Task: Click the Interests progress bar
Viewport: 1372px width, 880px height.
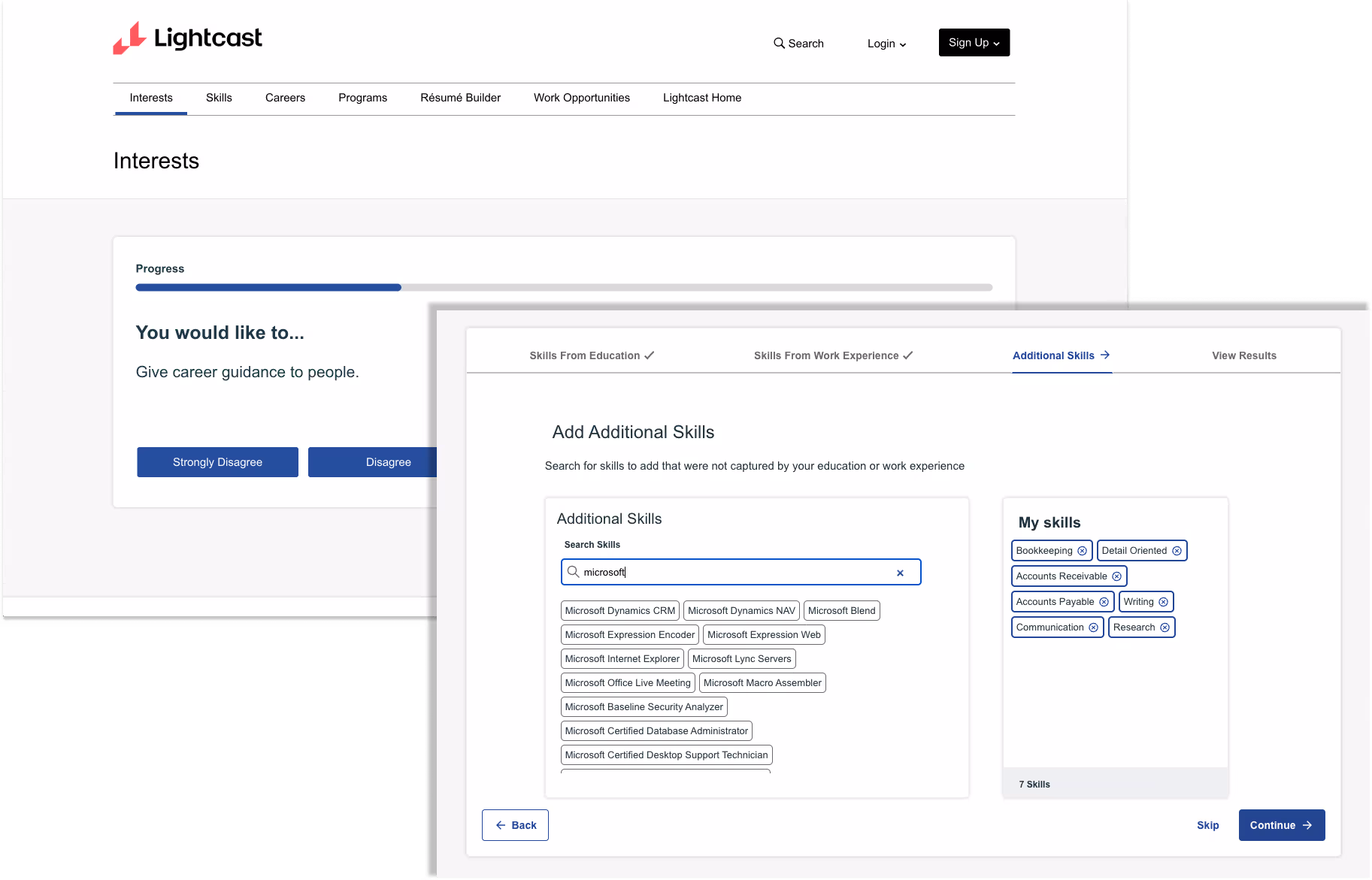Action: tap(564, 288)
